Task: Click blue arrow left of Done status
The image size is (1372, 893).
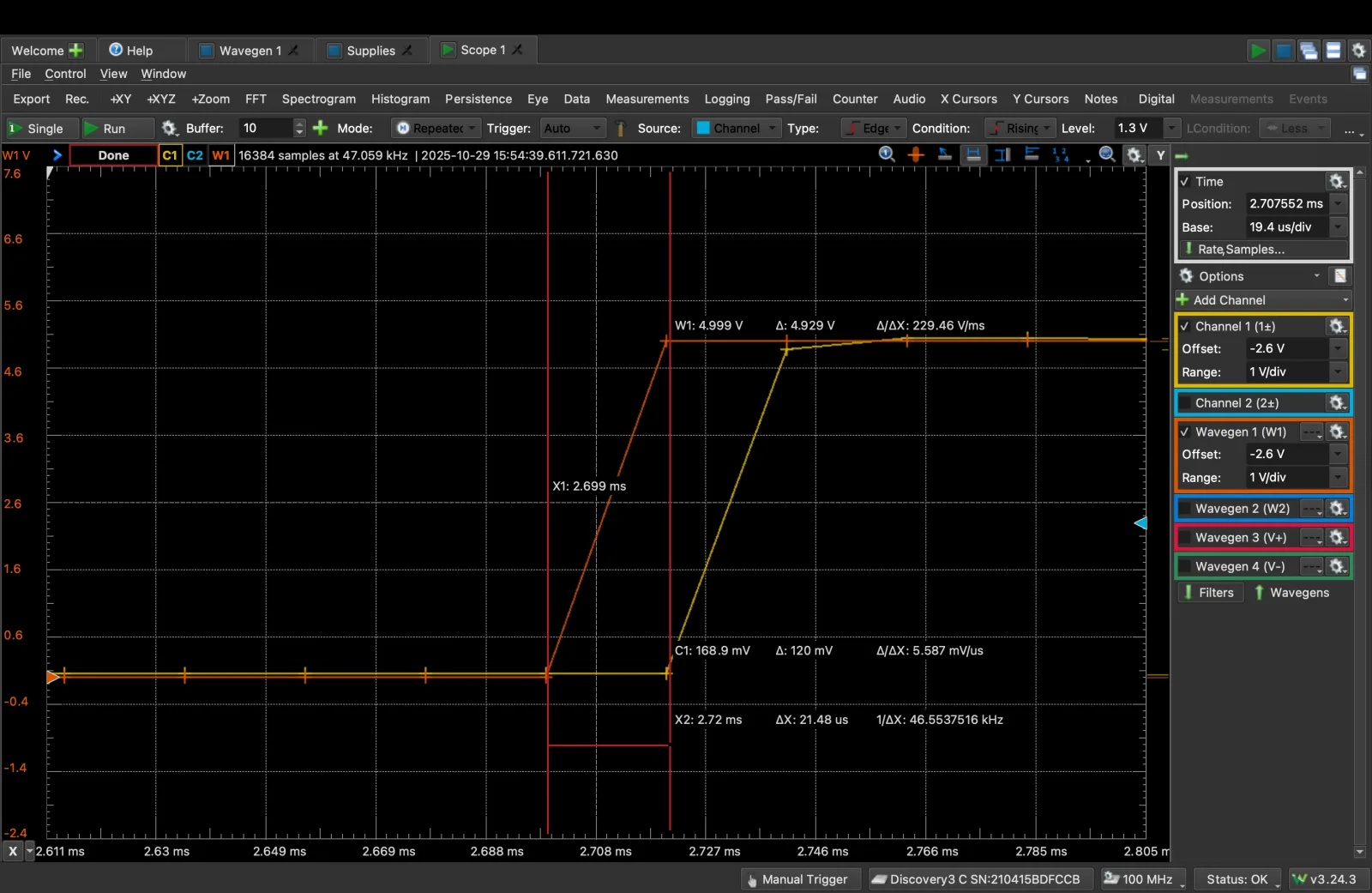Action: [57, 155]
